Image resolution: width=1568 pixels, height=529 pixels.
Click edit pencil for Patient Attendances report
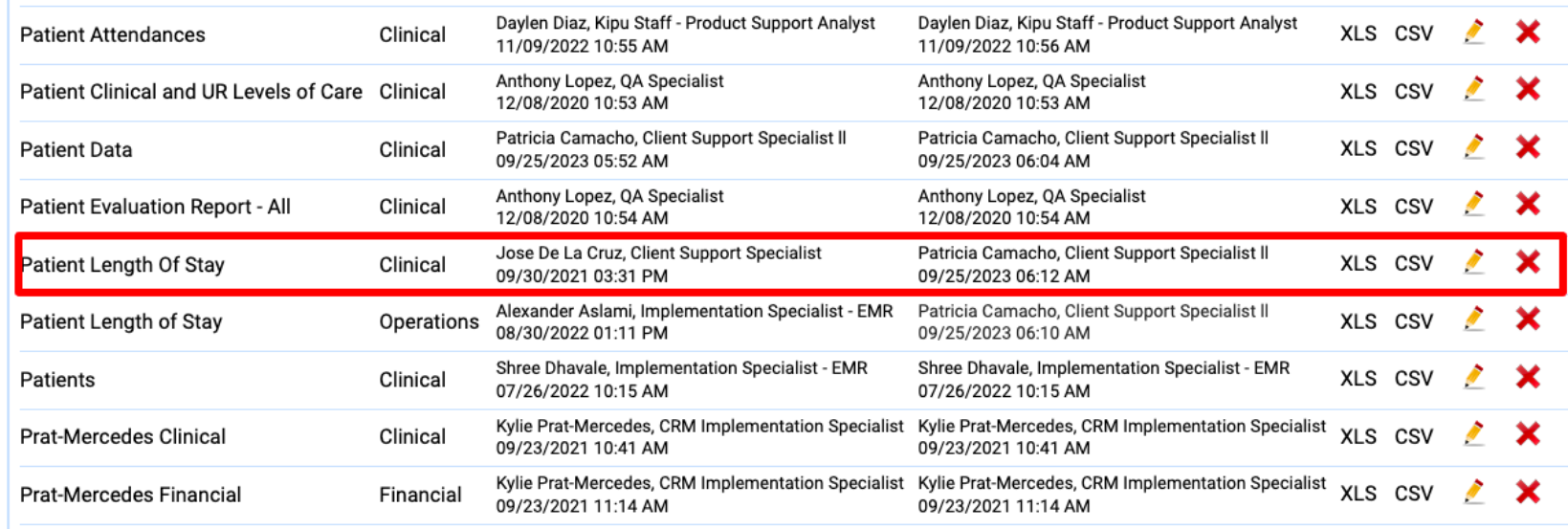click(x=1474, y=33)
